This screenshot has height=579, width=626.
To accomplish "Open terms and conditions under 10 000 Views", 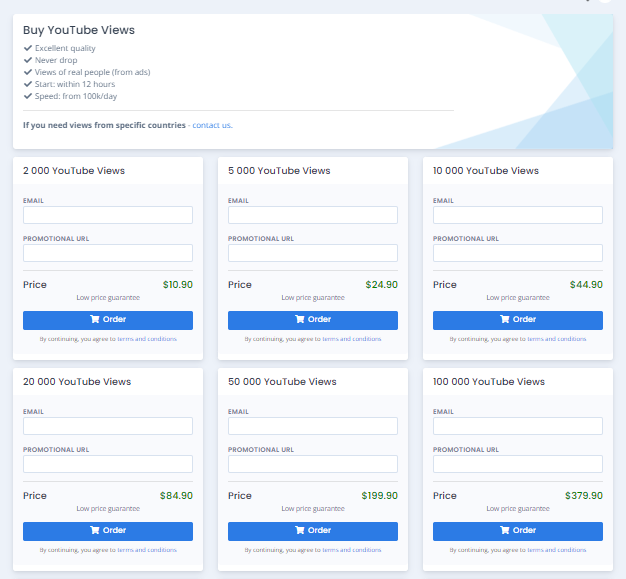I will coord(557,339).
